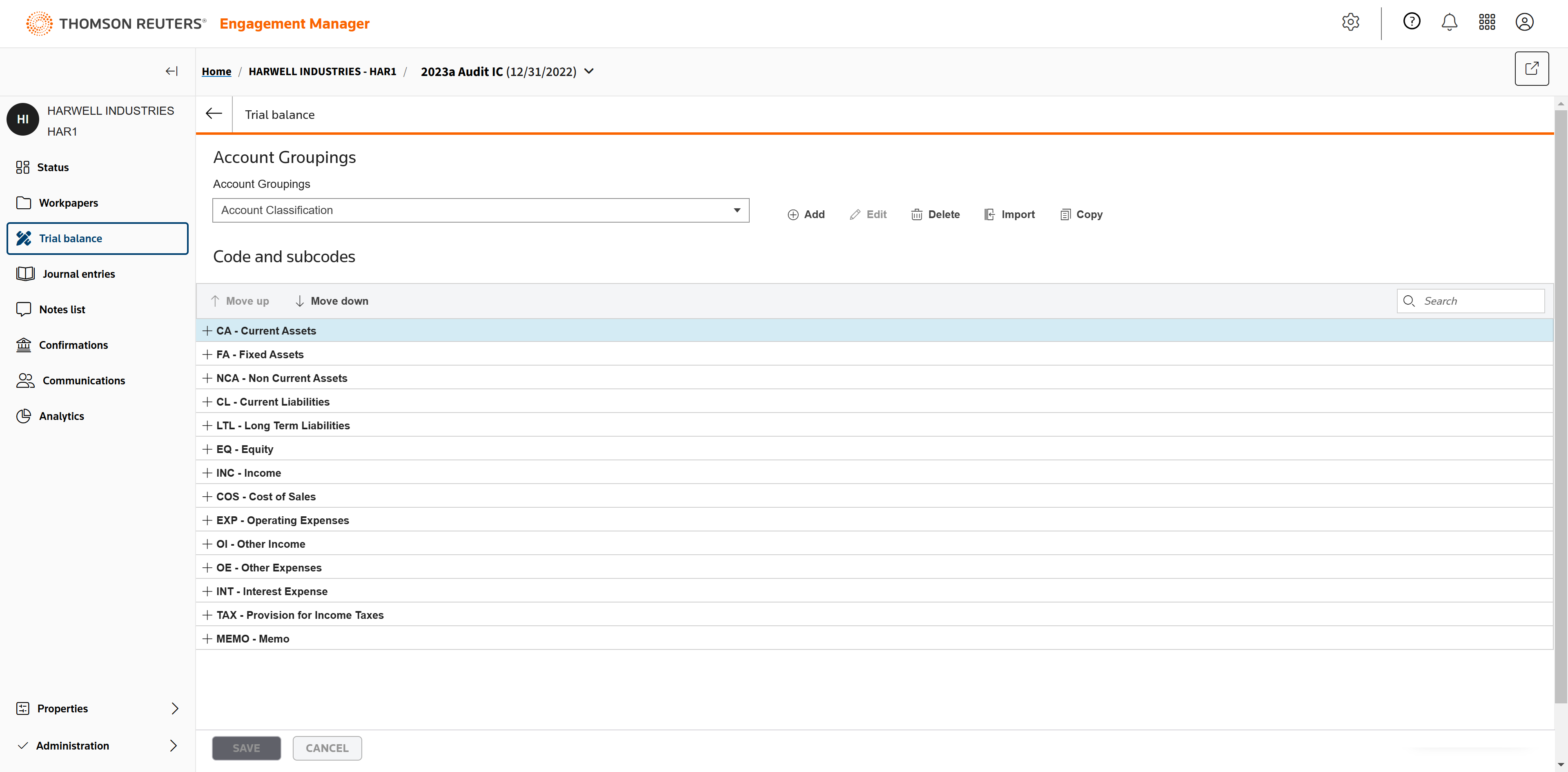
Task: Expand the CA - Current Assets row
Action: (207, 330)
